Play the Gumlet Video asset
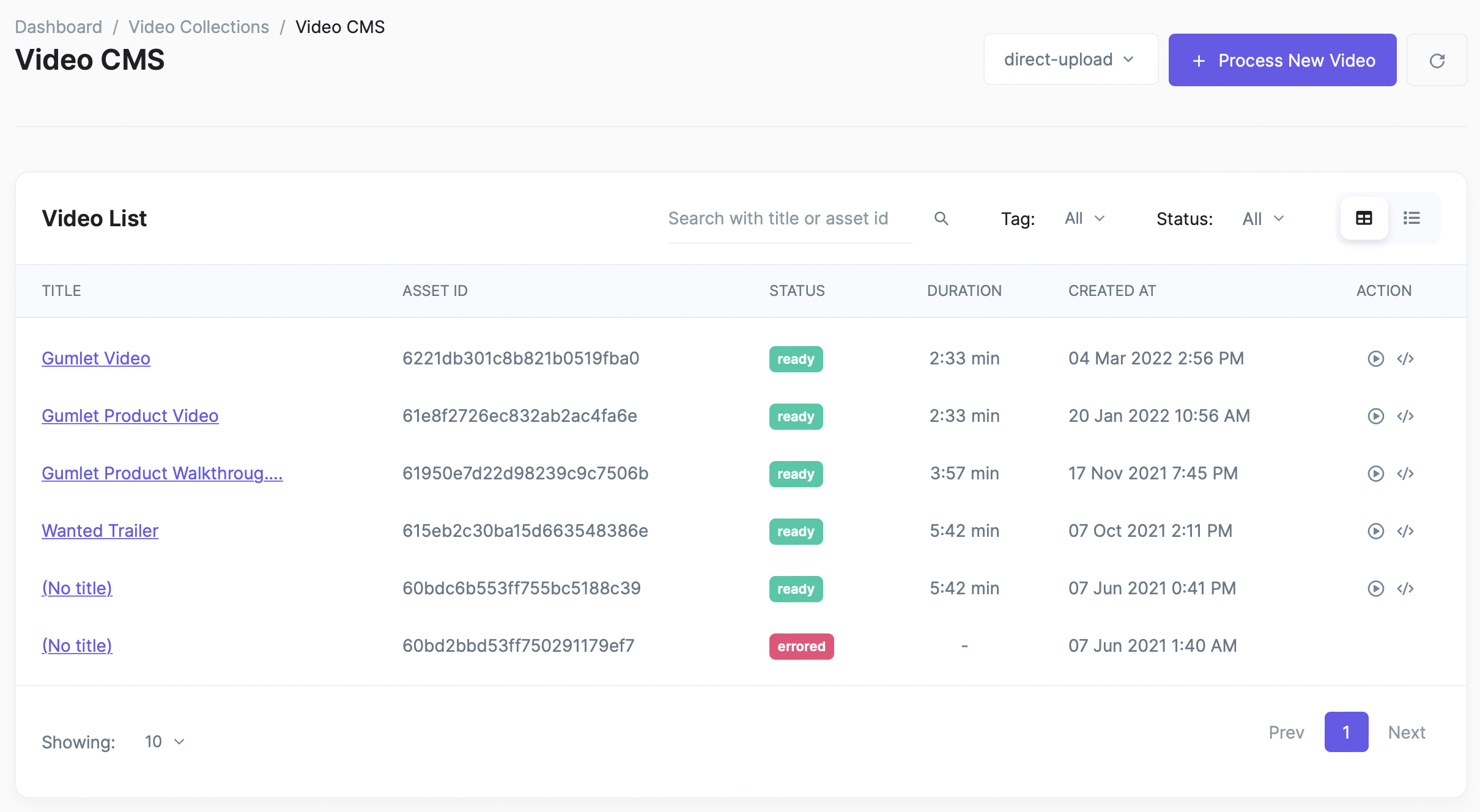 [1375, 359]
